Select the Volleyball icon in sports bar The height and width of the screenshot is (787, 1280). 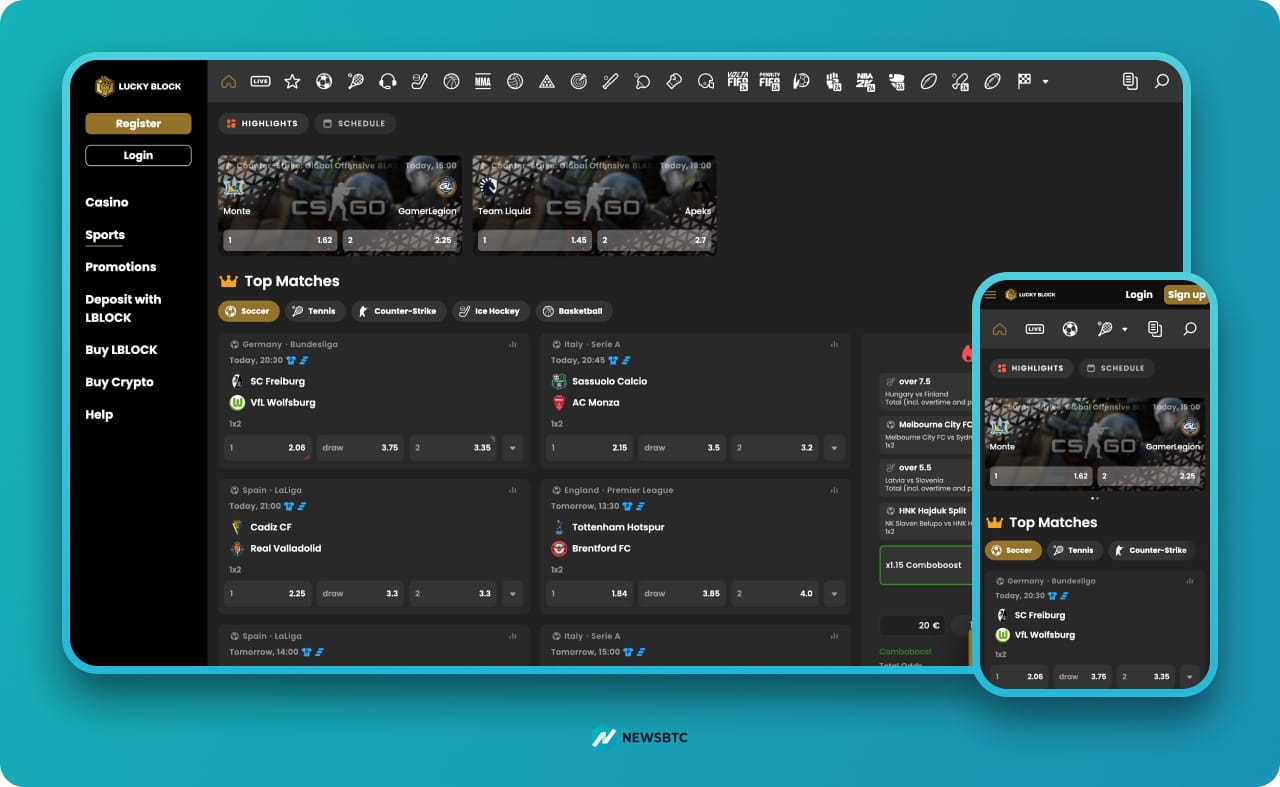pyautogui.click(x=515, y=81)
